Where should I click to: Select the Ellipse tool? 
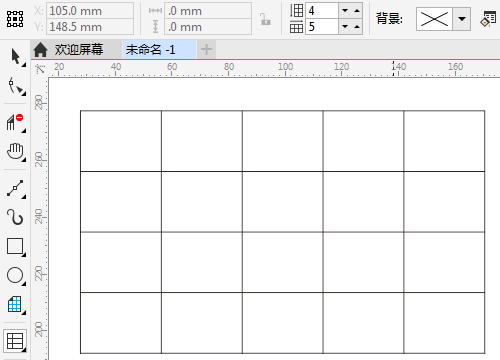click(x=15, y=275)
